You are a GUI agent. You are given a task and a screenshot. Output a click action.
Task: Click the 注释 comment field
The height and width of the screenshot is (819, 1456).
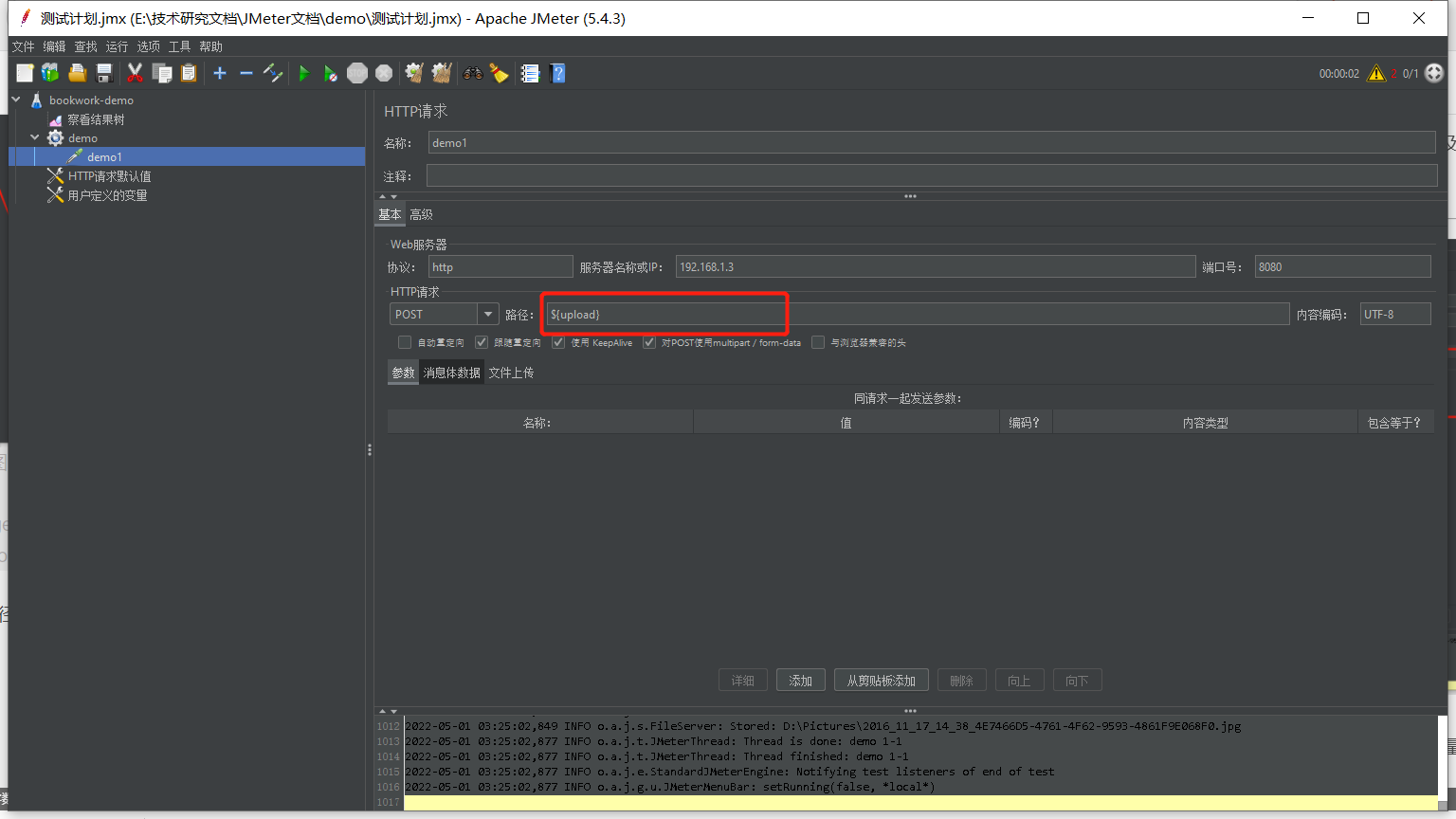tap(932, 175)
